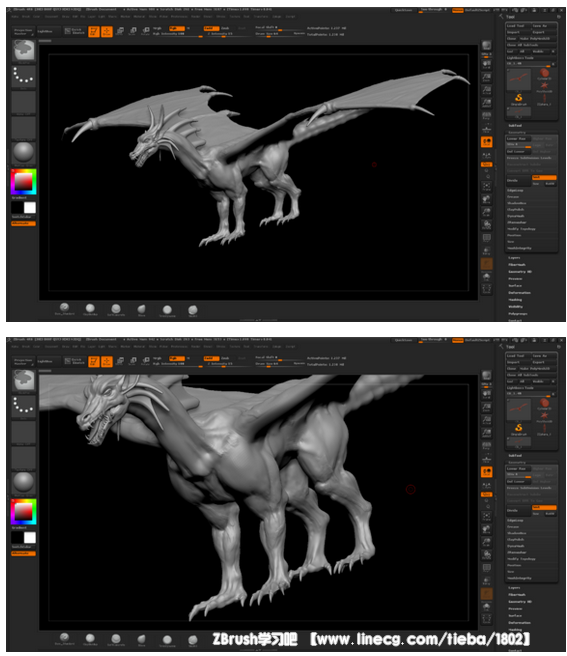This screenshot has width=567, height=656.
Task: Click QuickSave button in top title bar
Action: pyautogui.click(x=403, y=10)
